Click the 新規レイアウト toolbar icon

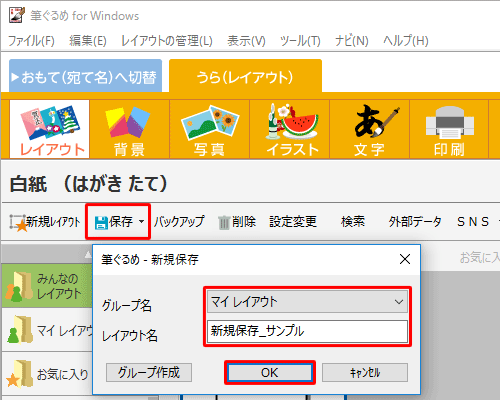45,222
